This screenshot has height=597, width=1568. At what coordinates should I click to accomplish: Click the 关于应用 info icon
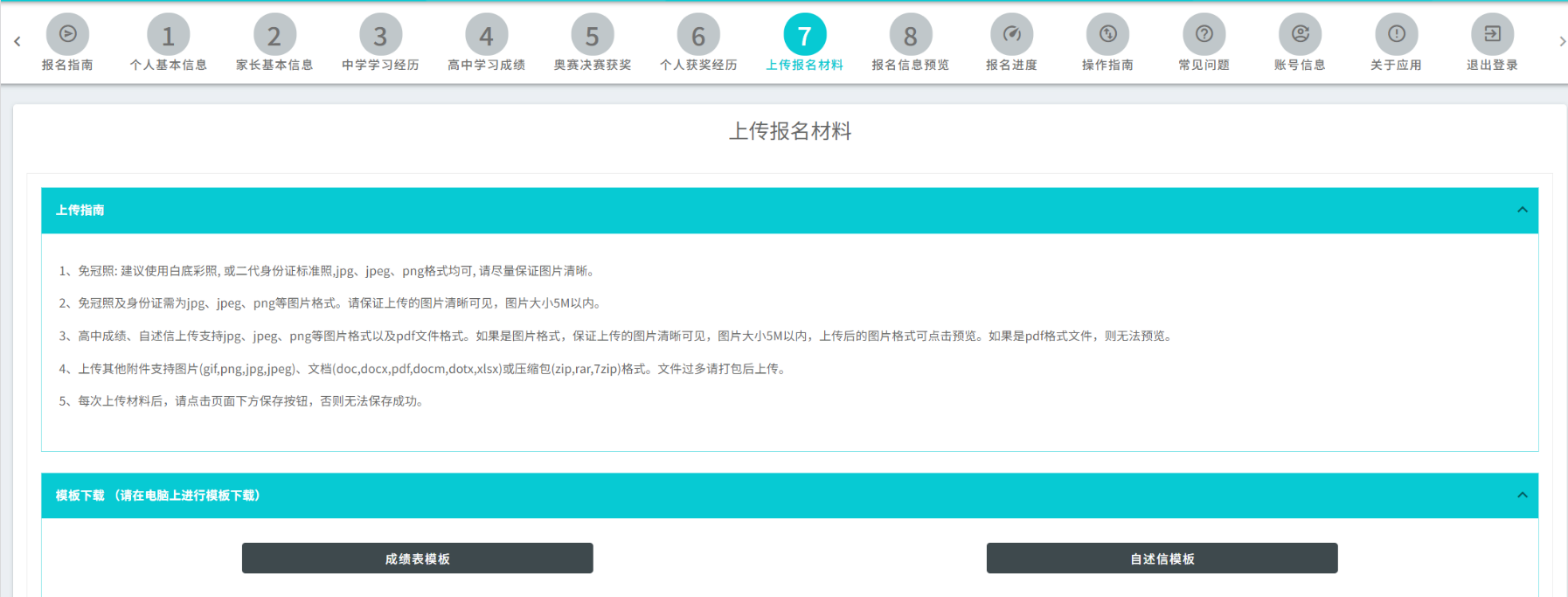[1396, 35]
